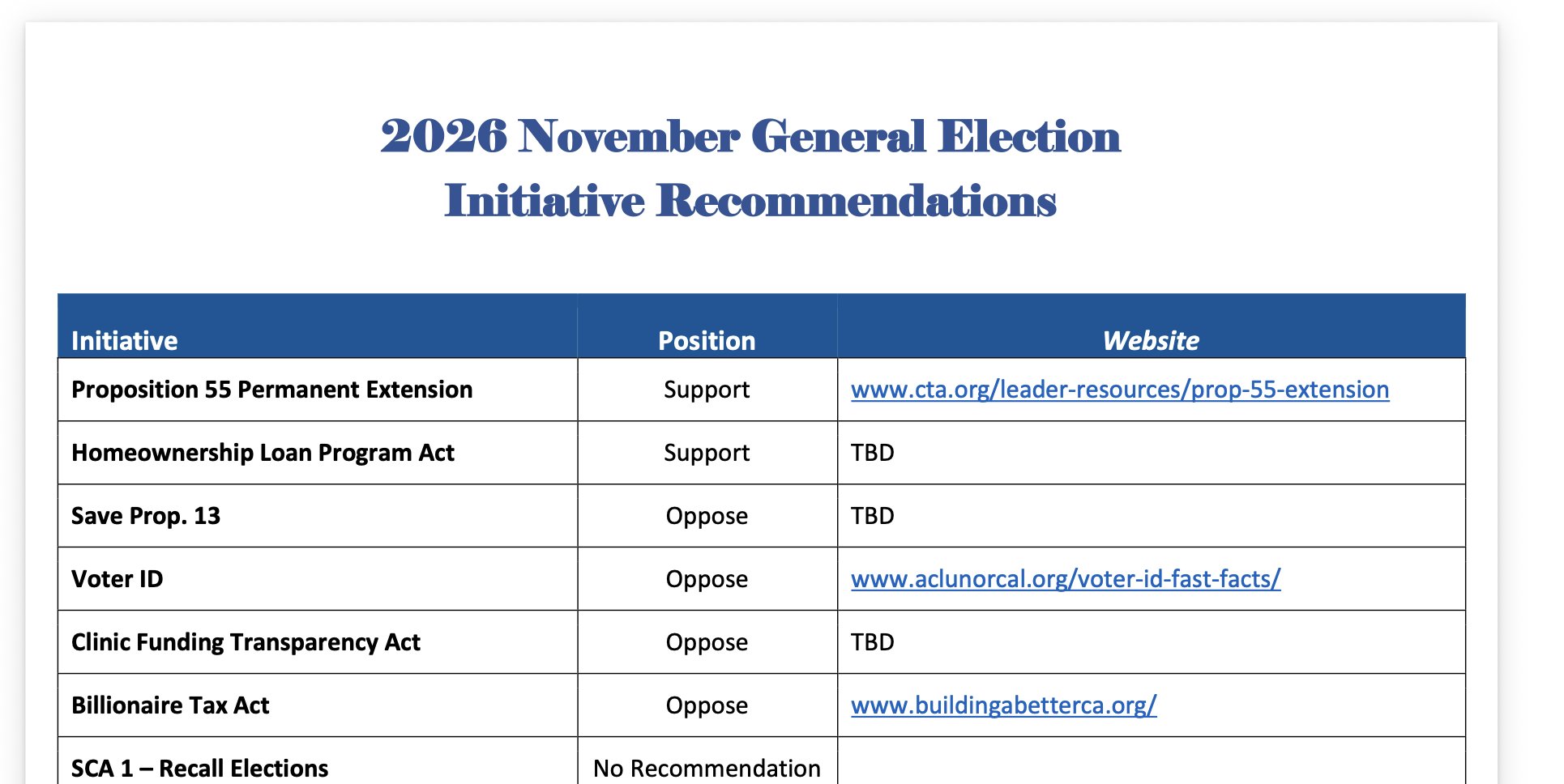Click TBD in the Homeownership Loan row
Image resolution: width=1564 pixels, height=784 pixels.
point(873,453)
